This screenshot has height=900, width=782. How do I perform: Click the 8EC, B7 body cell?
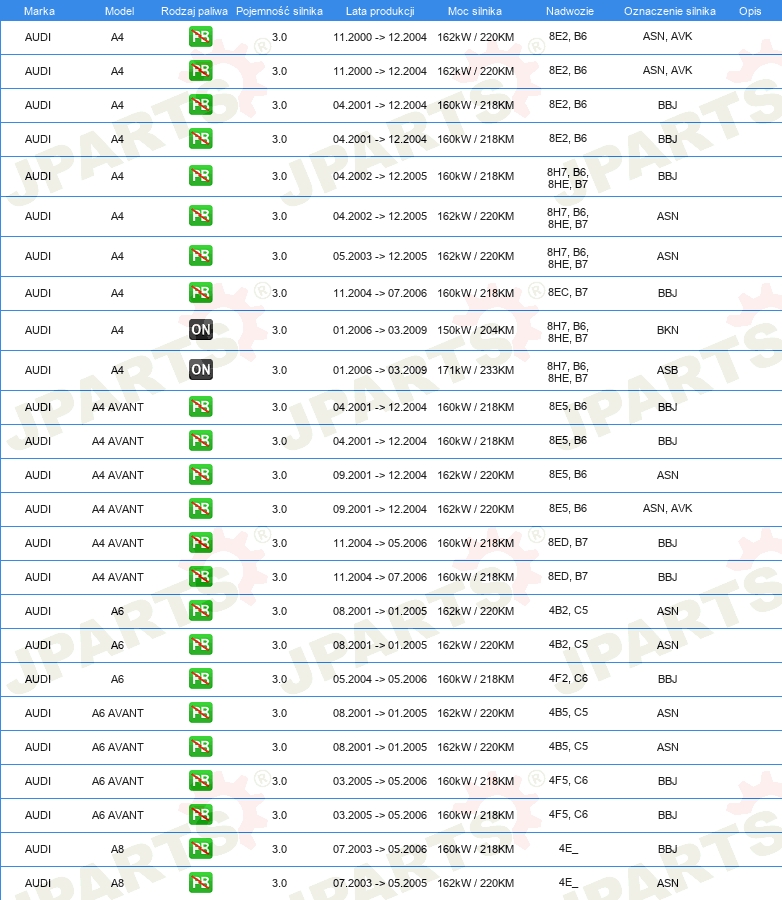[568, 292]
